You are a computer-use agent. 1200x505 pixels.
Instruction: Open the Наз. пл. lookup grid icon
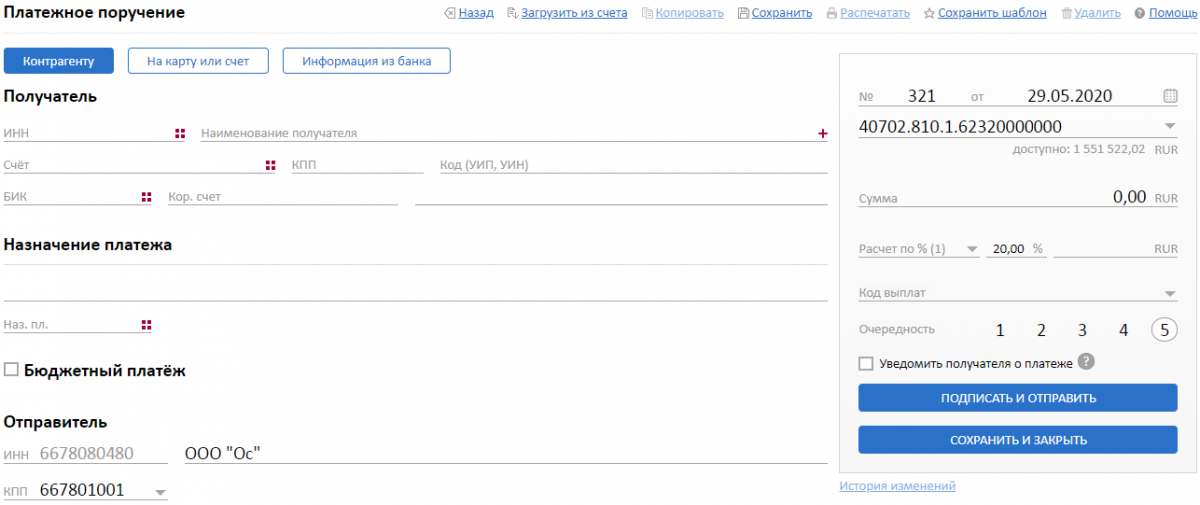pos(146,325)
